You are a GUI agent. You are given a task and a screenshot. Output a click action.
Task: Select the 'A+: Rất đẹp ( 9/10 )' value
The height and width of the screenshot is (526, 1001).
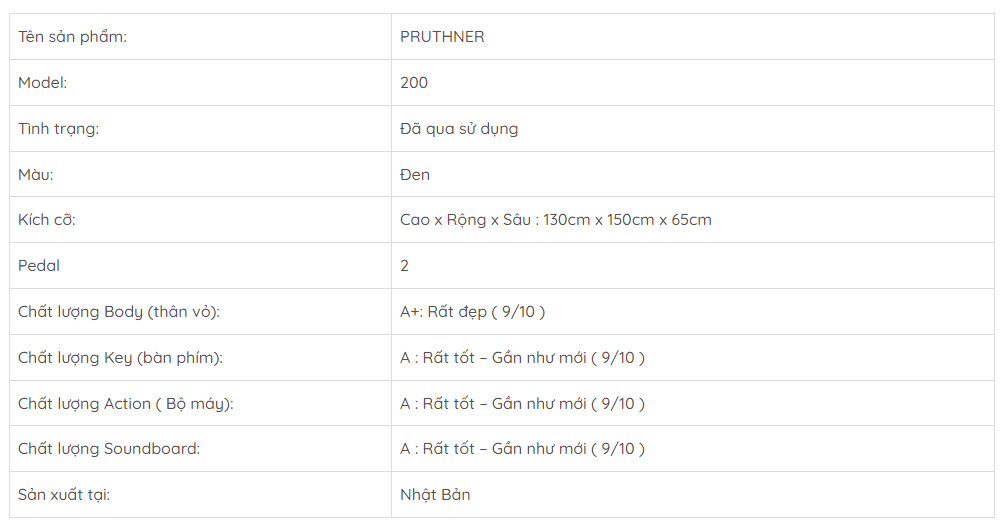tap(473, 312)
